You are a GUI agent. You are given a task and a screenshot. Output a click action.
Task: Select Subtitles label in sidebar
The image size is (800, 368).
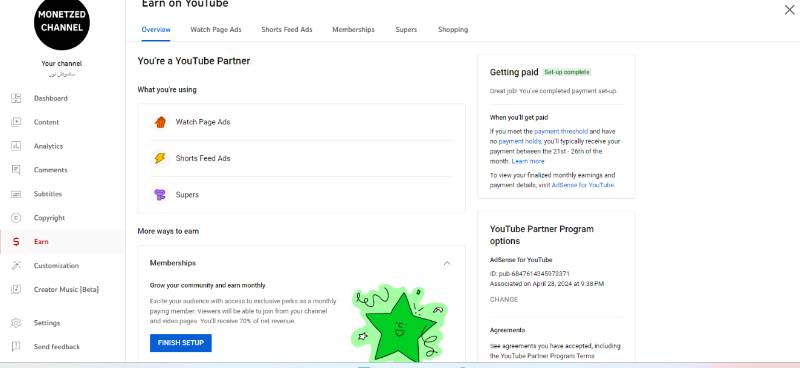pyautogui.click(x=48, y=194)
